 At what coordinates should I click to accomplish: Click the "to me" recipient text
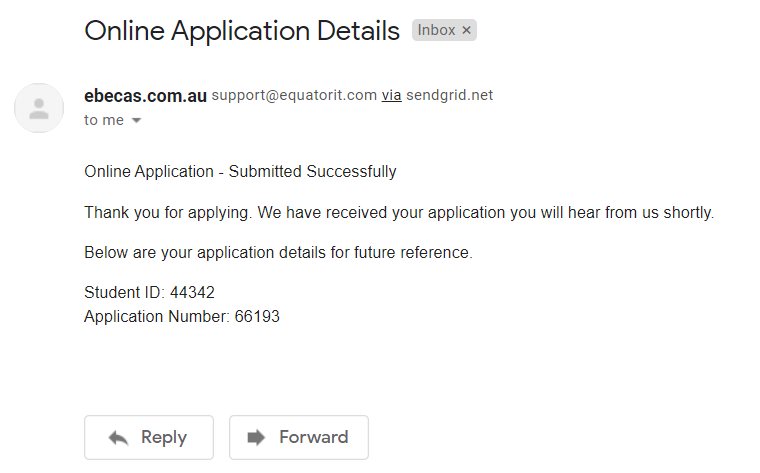(104, 120)
